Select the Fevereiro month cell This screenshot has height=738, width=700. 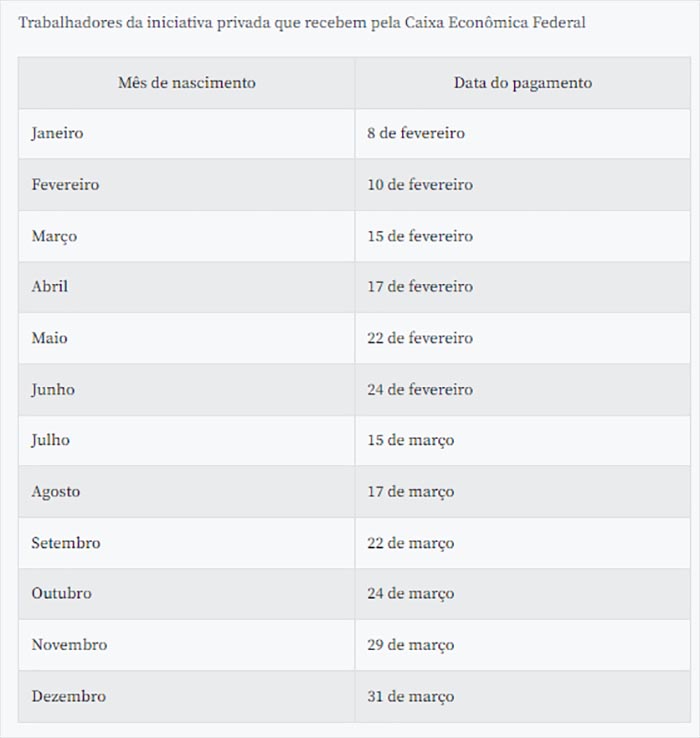click(186, 184)
